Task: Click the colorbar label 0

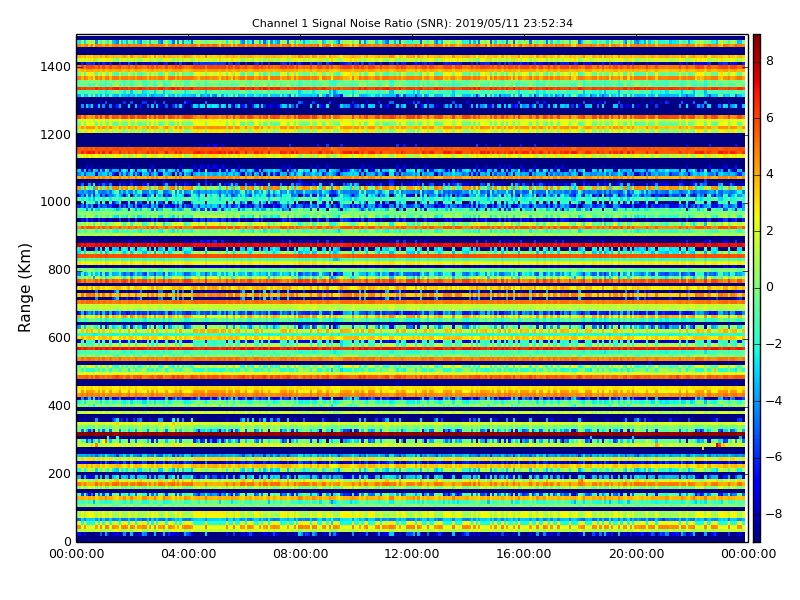Action: (x=770, y=287)
